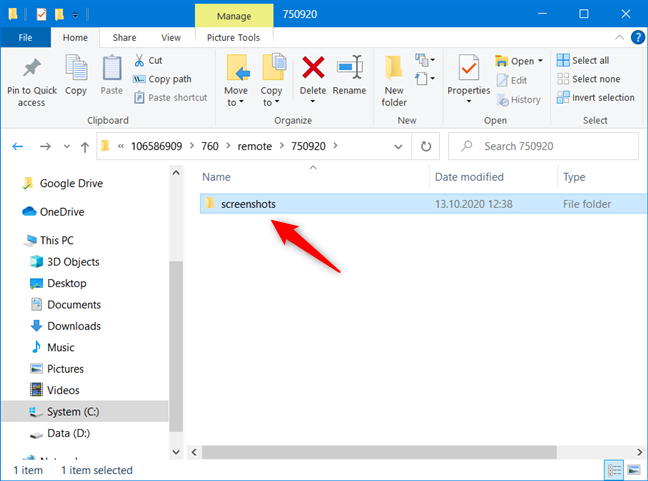Open the New item dropdown

tap(425, 60)
